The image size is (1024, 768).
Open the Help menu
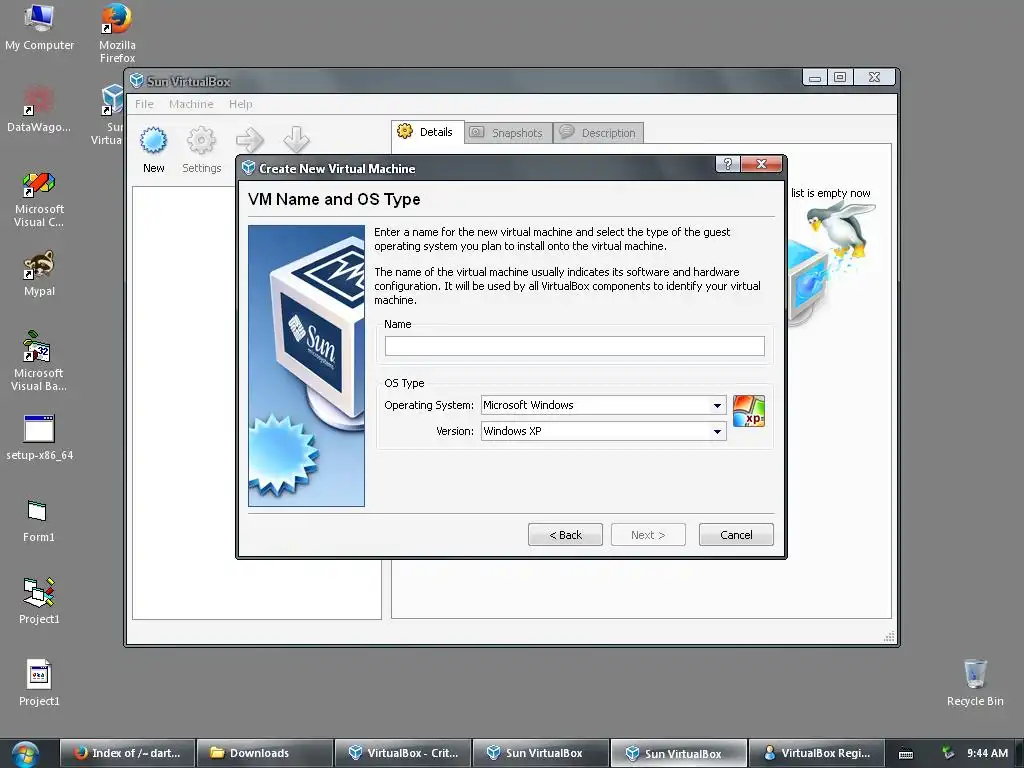pyautogui.click(x=240, y=104)
